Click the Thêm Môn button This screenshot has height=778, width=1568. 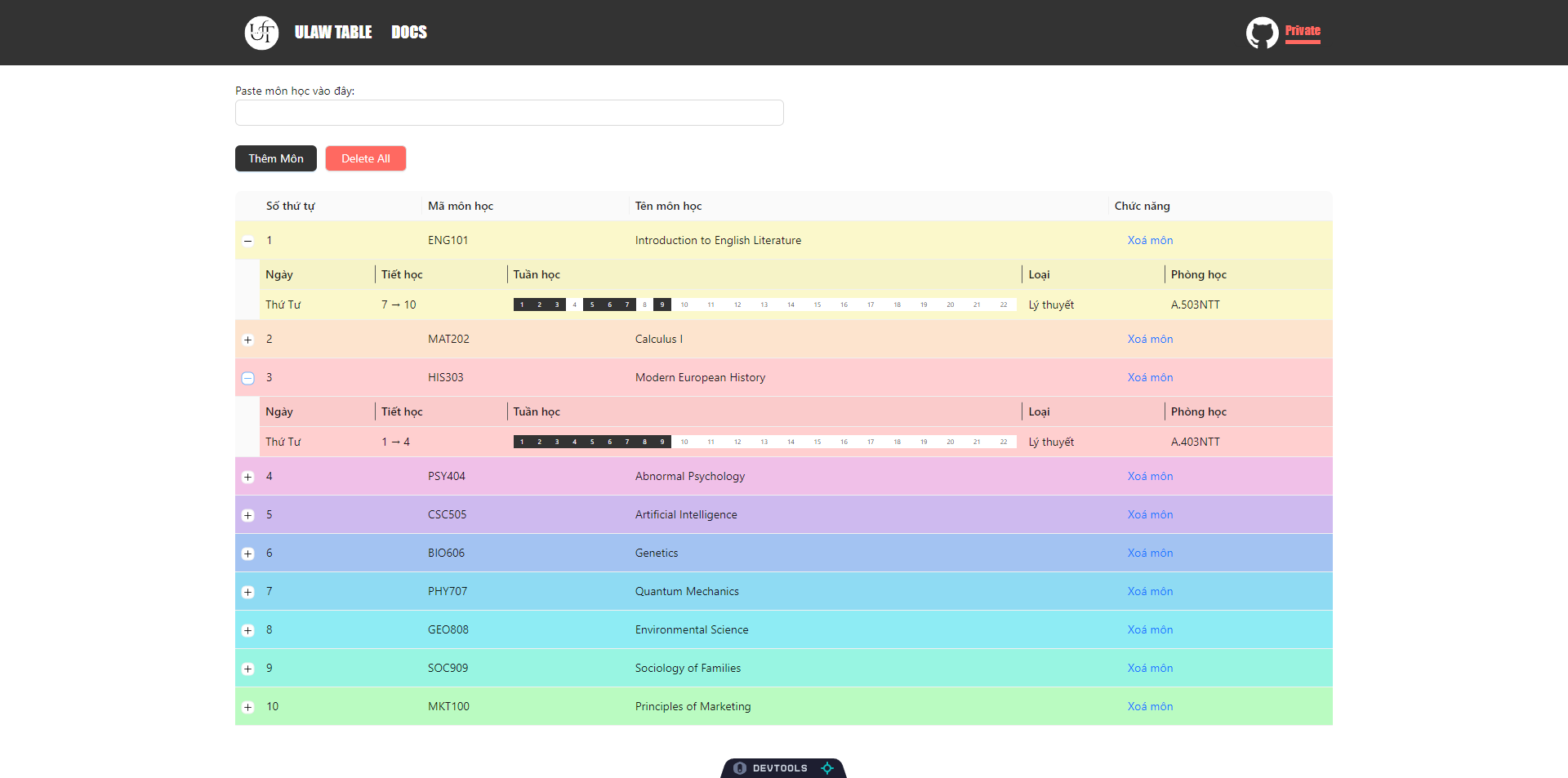click(x=276, y=158)
